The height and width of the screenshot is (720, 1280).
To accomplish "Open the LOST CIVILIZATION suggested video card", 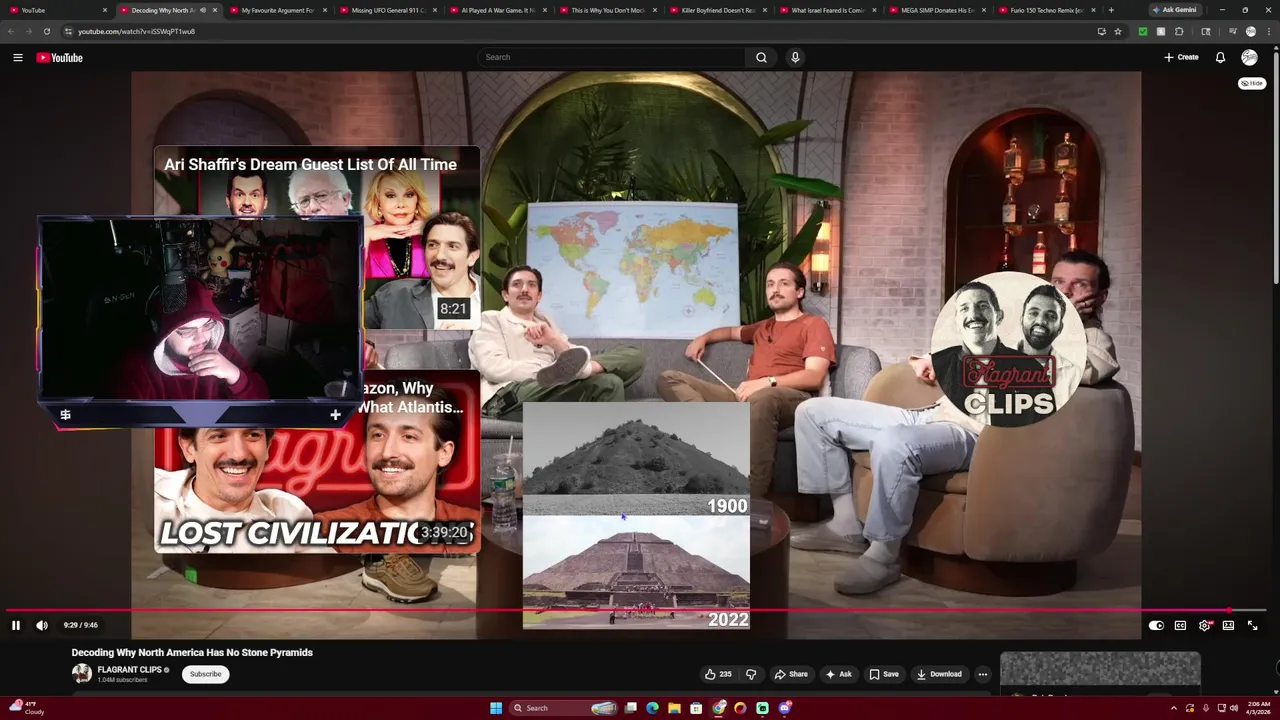I will 317,462.
